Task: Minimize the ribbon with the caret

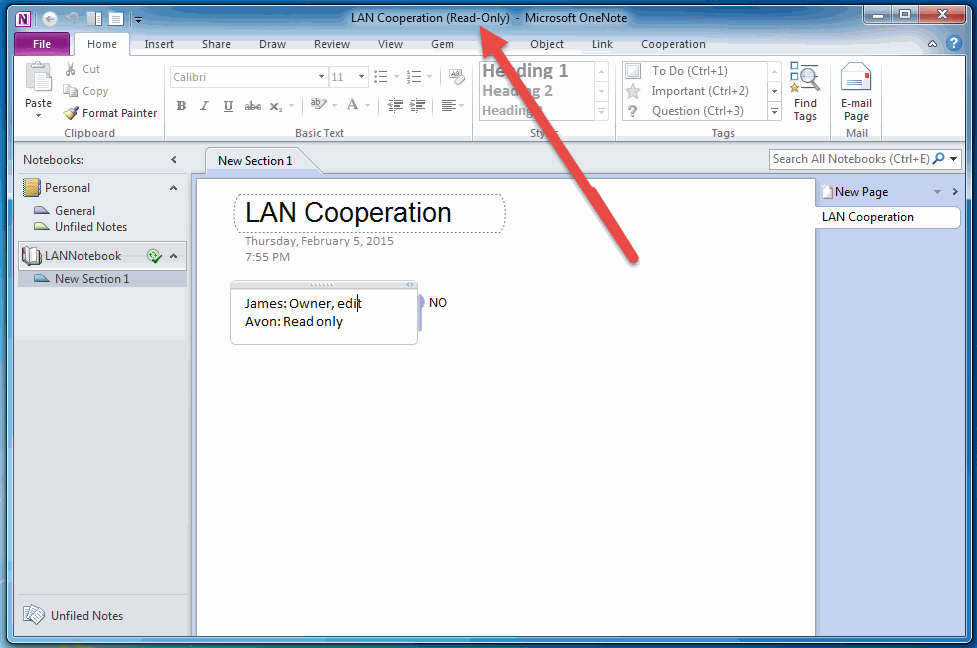Action: click(x=932, y=44)
